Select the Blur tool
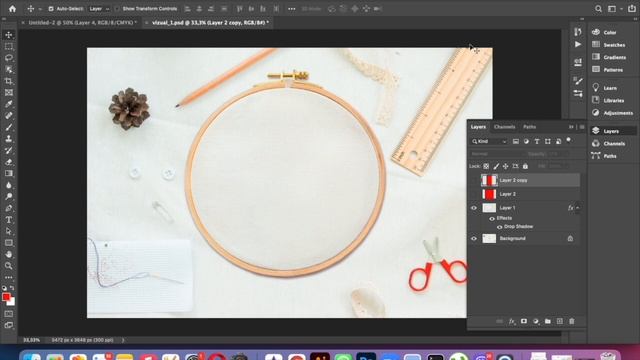The image size is (640, 360). (x=9, y=185)
